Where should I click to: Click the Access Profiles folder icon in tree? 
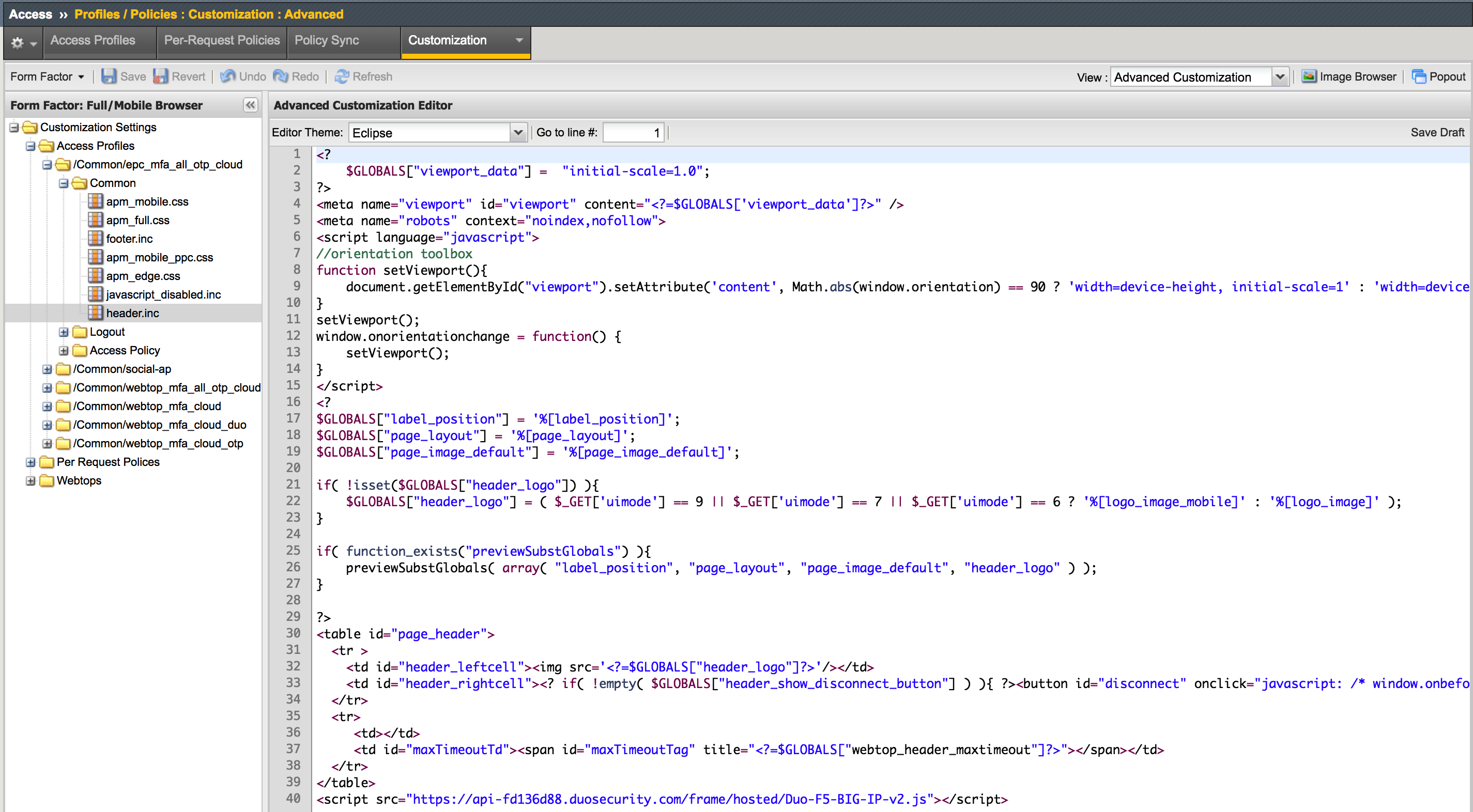47,146
